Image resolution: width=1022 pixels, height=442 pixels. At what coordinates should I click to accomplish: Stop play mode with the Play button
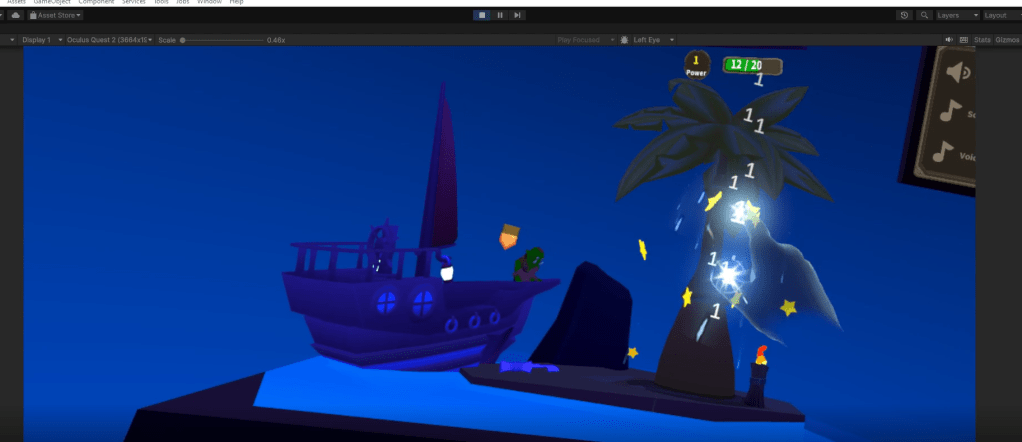click(481, 15)
